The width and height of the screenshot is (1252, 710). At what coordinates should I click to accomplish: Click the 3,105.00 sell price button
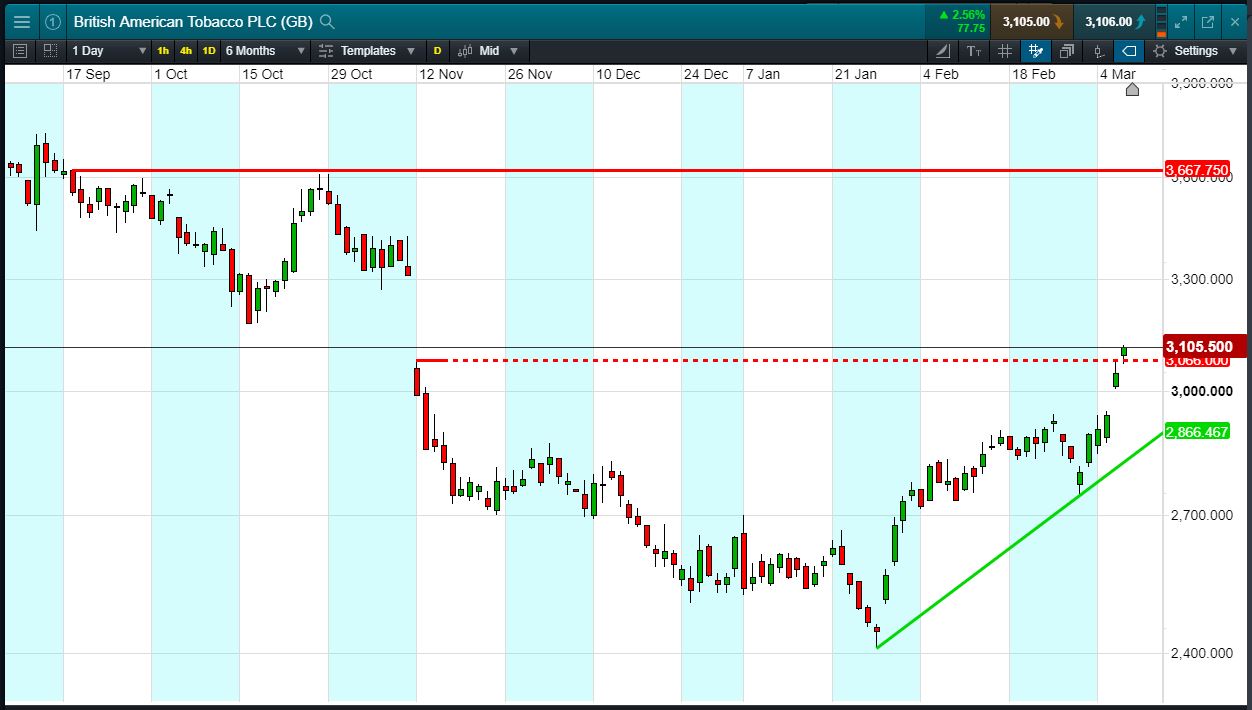point(1032,21)
